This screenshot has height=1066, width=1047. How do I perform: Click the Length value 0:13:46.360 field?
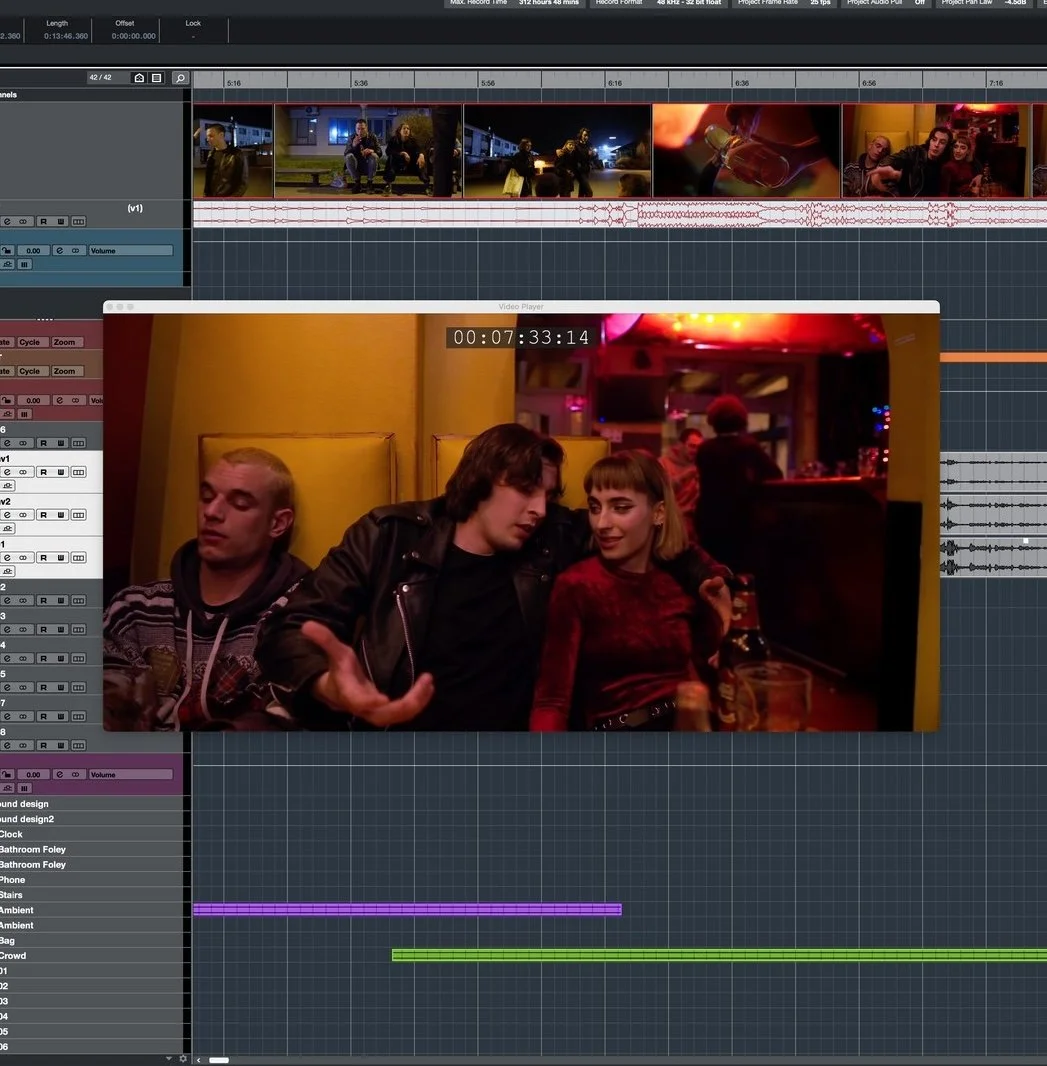point(66,36)
